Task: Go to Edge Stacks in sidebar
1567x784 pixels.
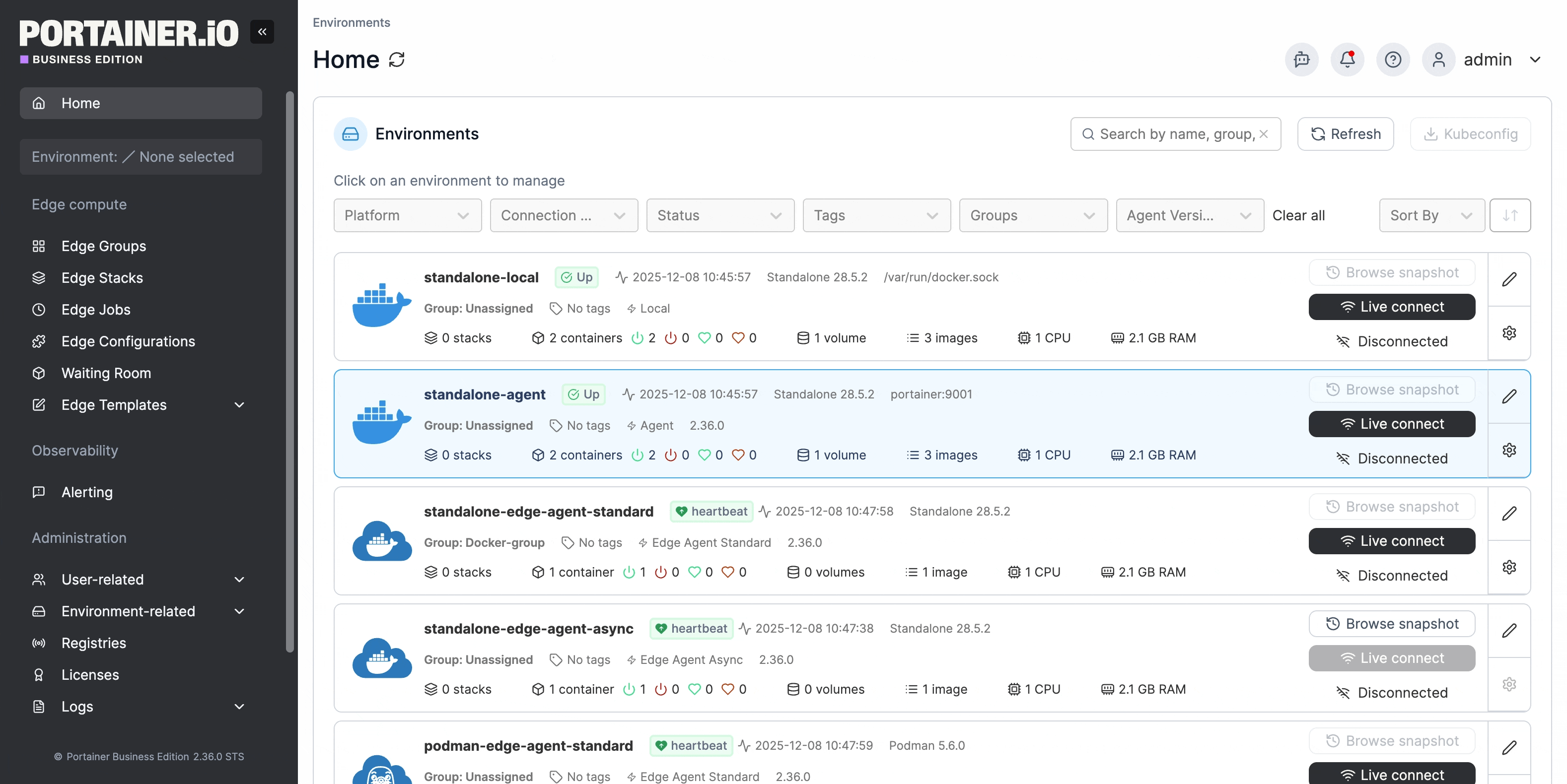Action: tap(102, 278)
